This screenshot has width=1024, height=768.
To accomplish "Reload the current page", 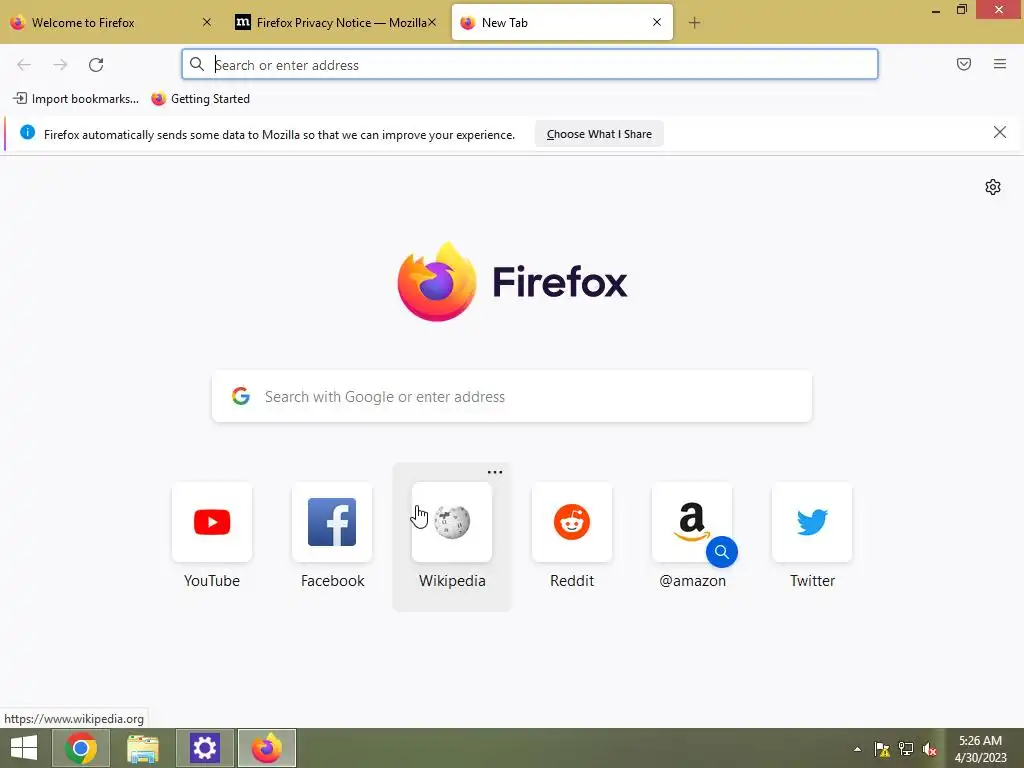I will pyautogui.click(x=96, y=65).
